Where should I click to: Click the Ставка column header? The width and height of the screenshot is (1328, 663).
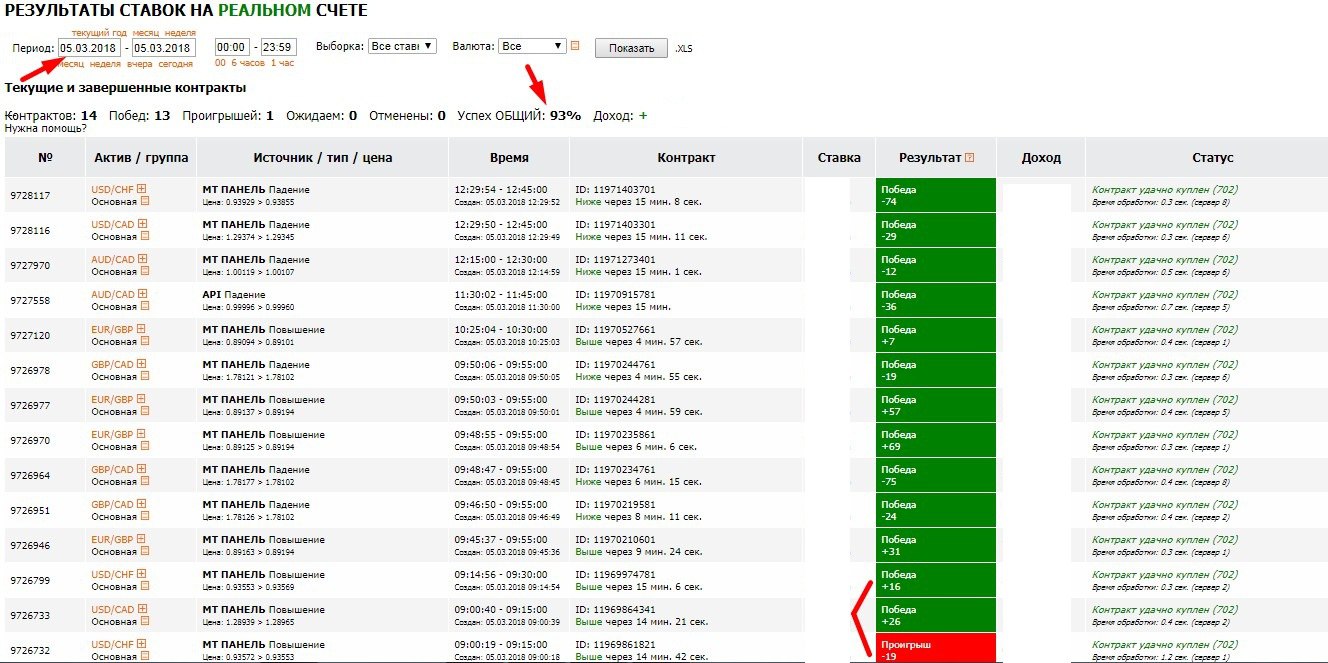pos(839,158)
